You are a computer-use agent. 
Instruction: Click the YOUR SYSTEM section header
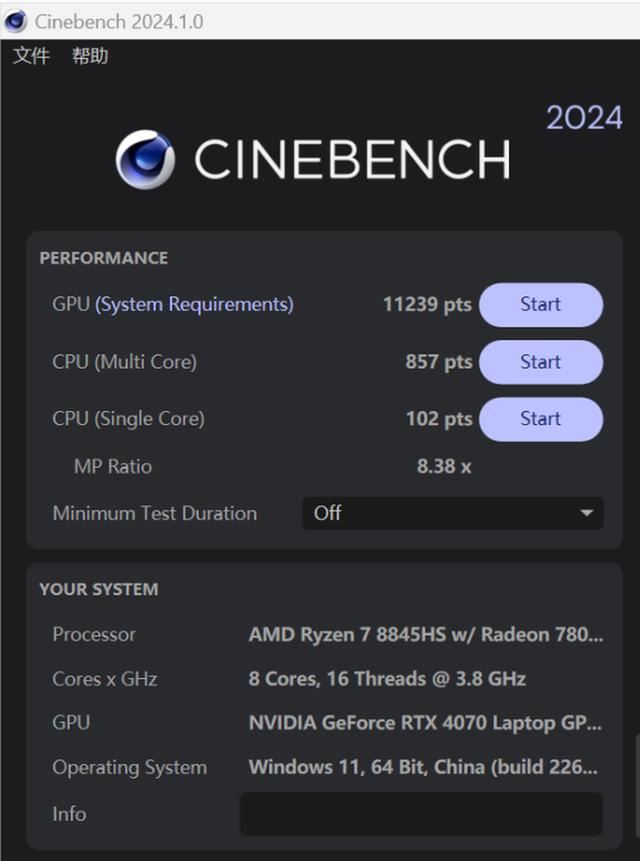point(96,590)
